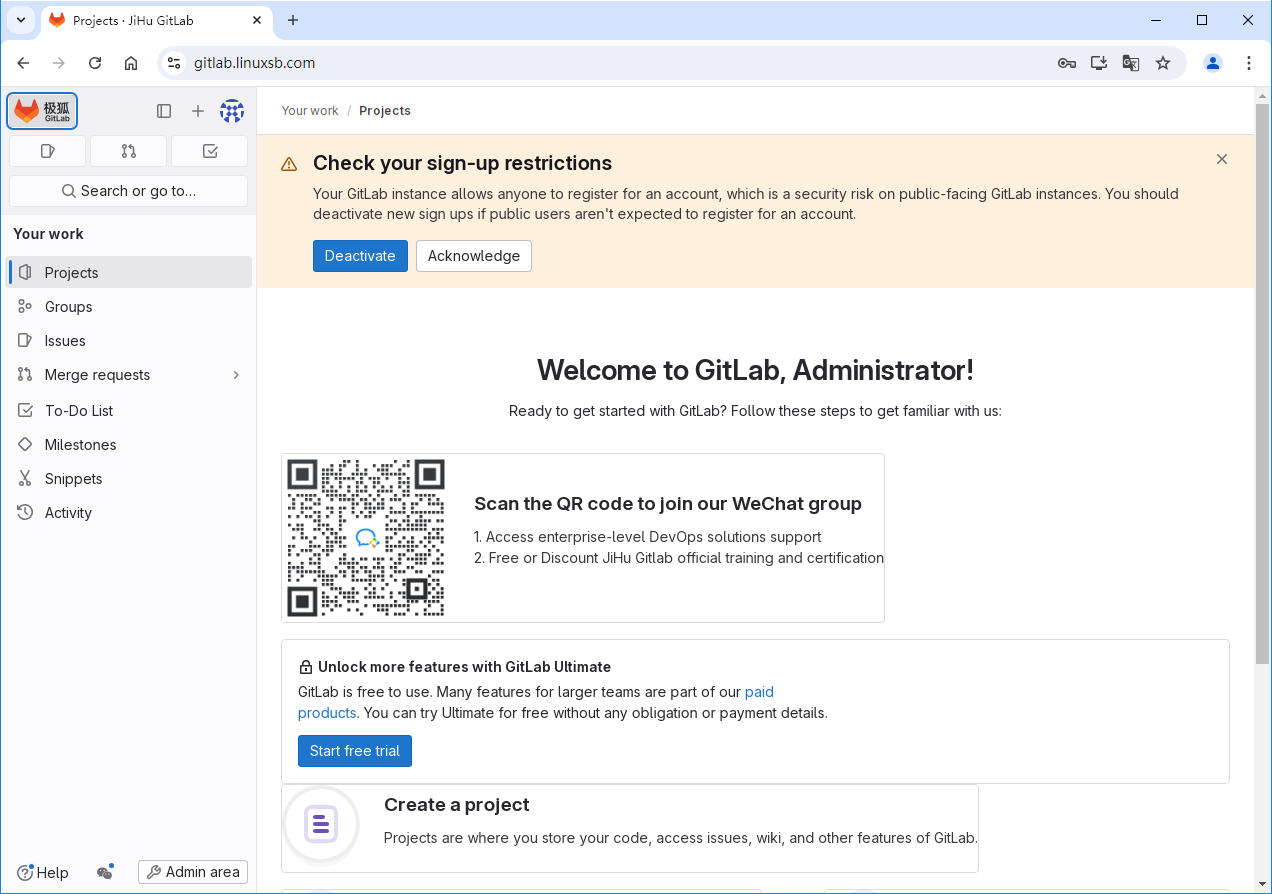
Task: Open the Administrator user avatar menu
Action: [x=232, y=111]
